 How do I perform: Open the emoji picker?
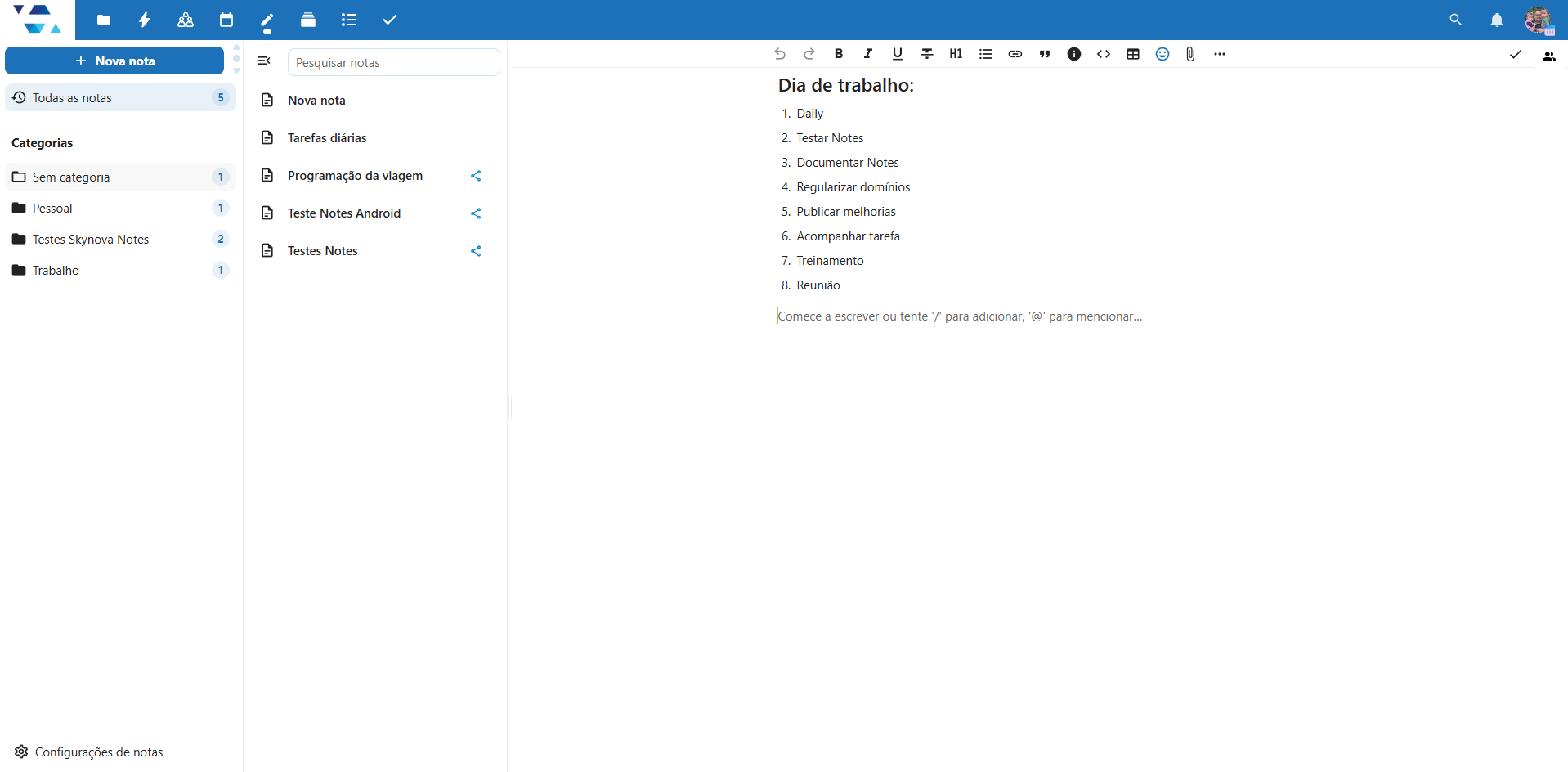1162,54
